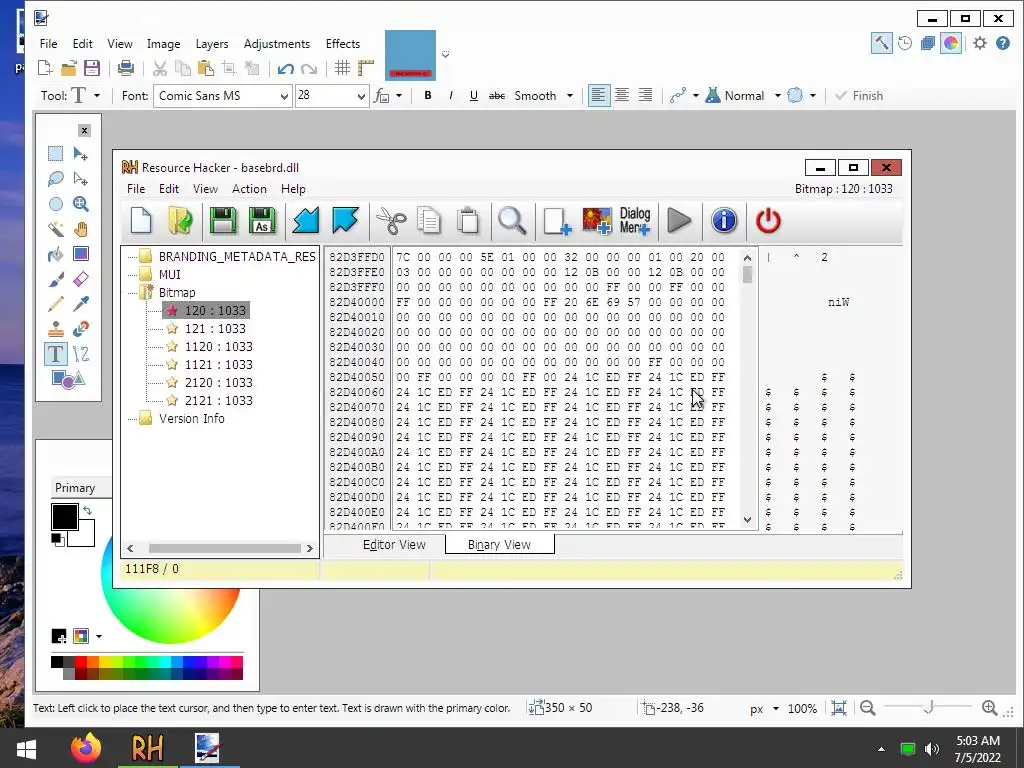
Task: Open the Normal blend mode dropdown
Action: pos(777,95)
